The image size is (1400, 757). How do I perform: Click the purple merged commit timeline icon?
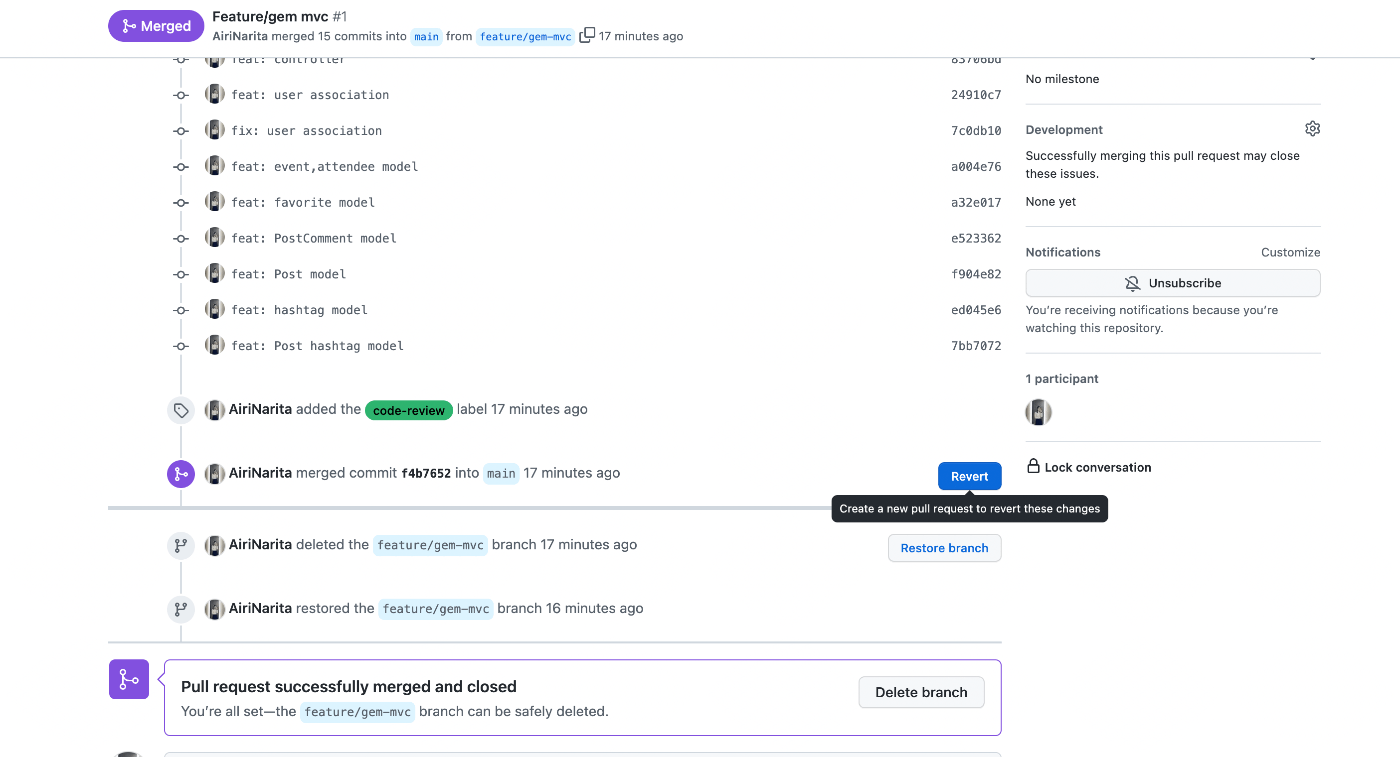point(181,474)
